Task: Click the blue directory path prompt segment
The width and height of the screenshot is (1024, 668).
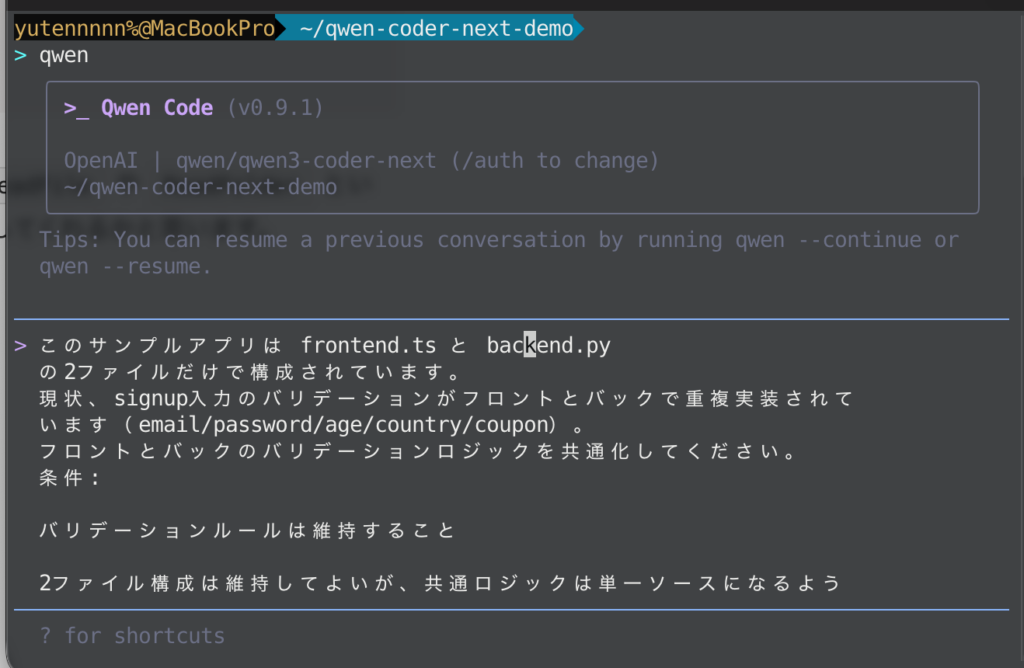Action: coord(436,29)
